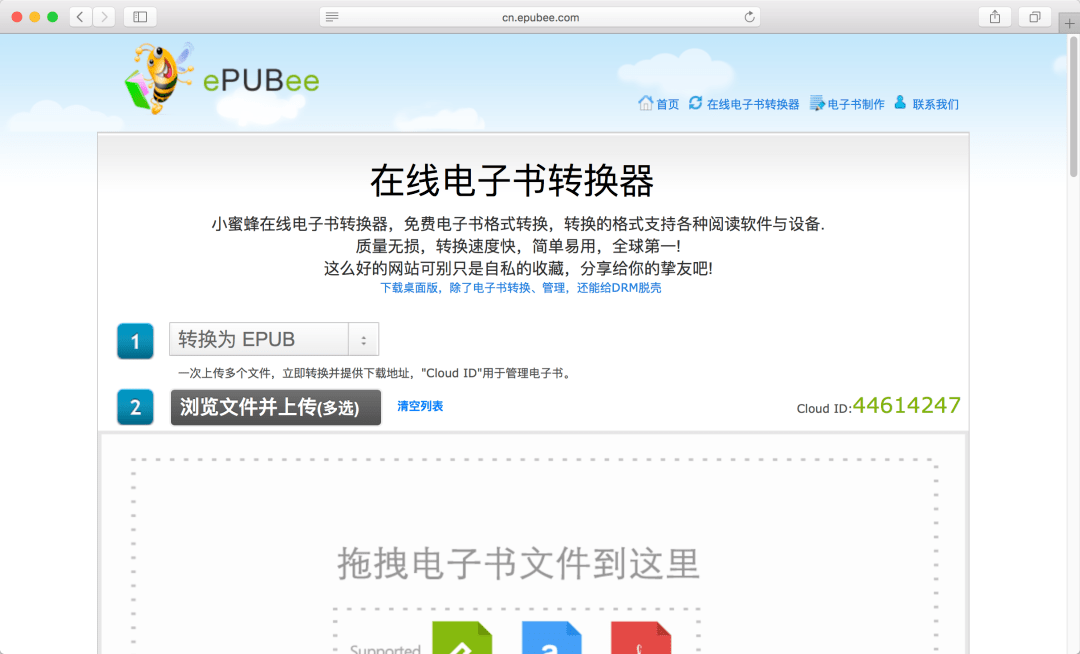Go back with Safari's back arrow
Screen dimensions: 1080x654
click(81, 17)
